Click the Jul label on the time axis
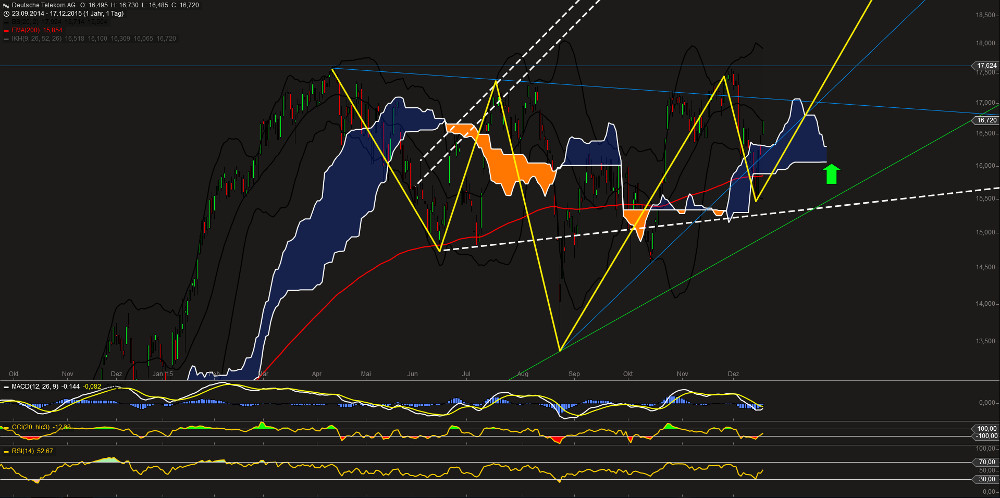This screenshot has width=1000, height=498. tap(466, 374)
